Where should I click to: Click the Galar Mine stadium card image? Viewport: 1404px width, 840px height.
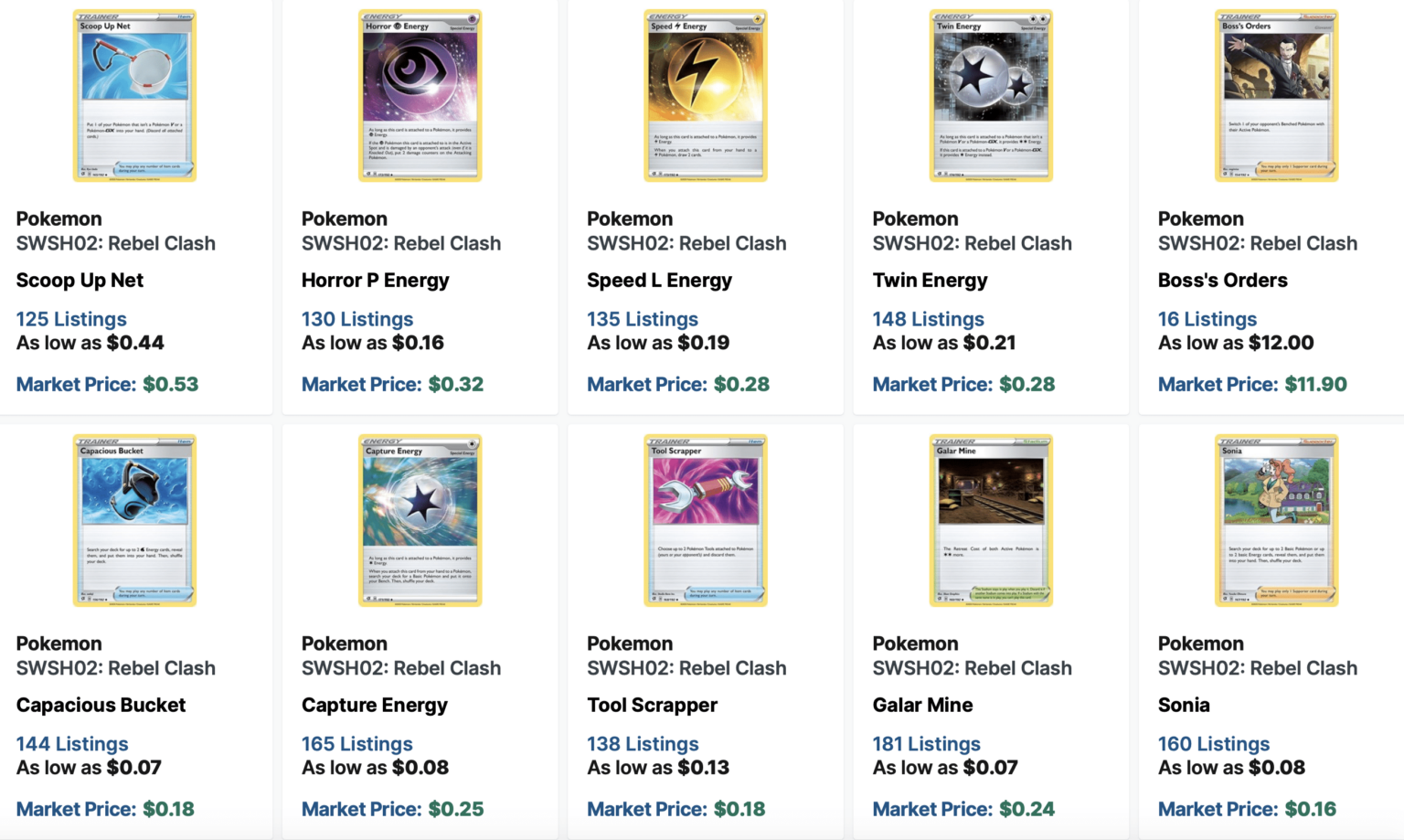click(x=990, y=520)
